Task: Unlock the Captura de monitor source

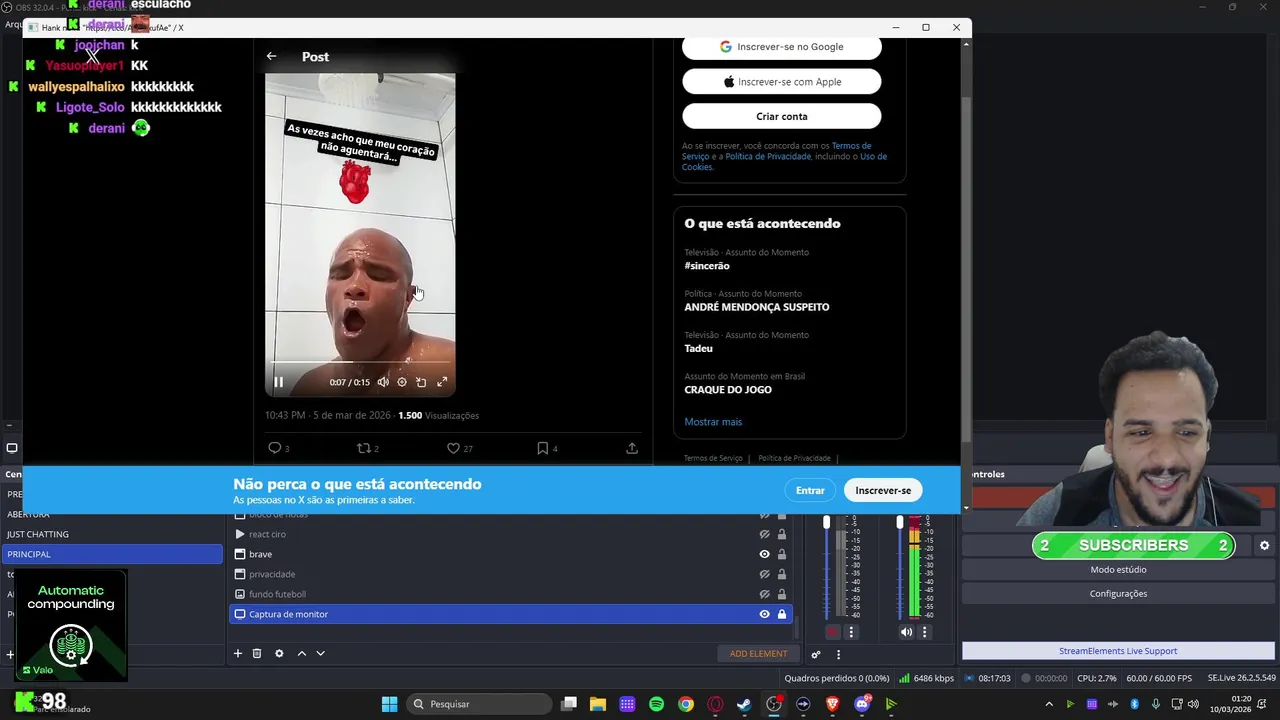Action: pyautogui.click(x=782, y=614)
